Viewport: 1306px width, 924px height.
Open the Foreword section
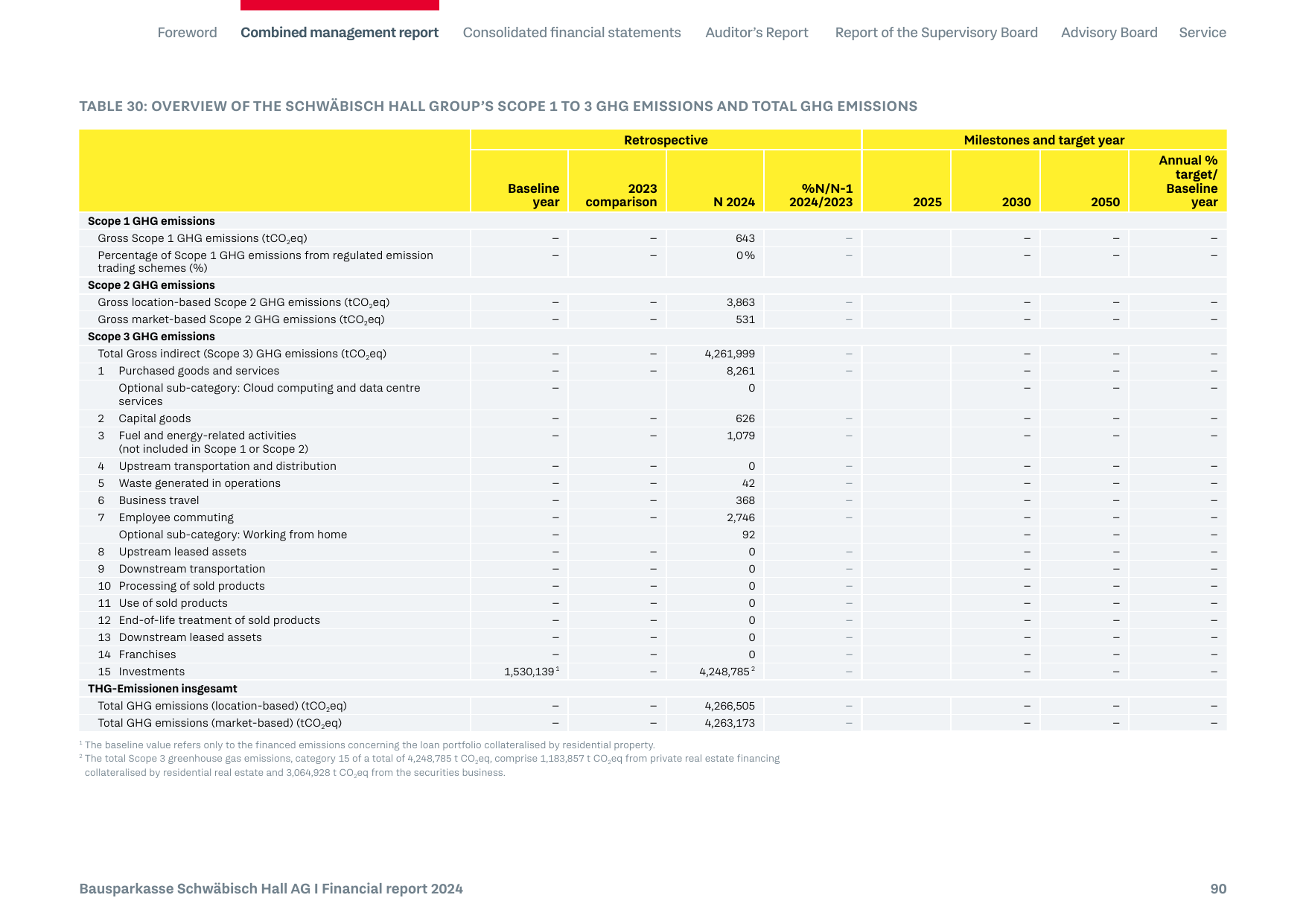click(187, 33)
